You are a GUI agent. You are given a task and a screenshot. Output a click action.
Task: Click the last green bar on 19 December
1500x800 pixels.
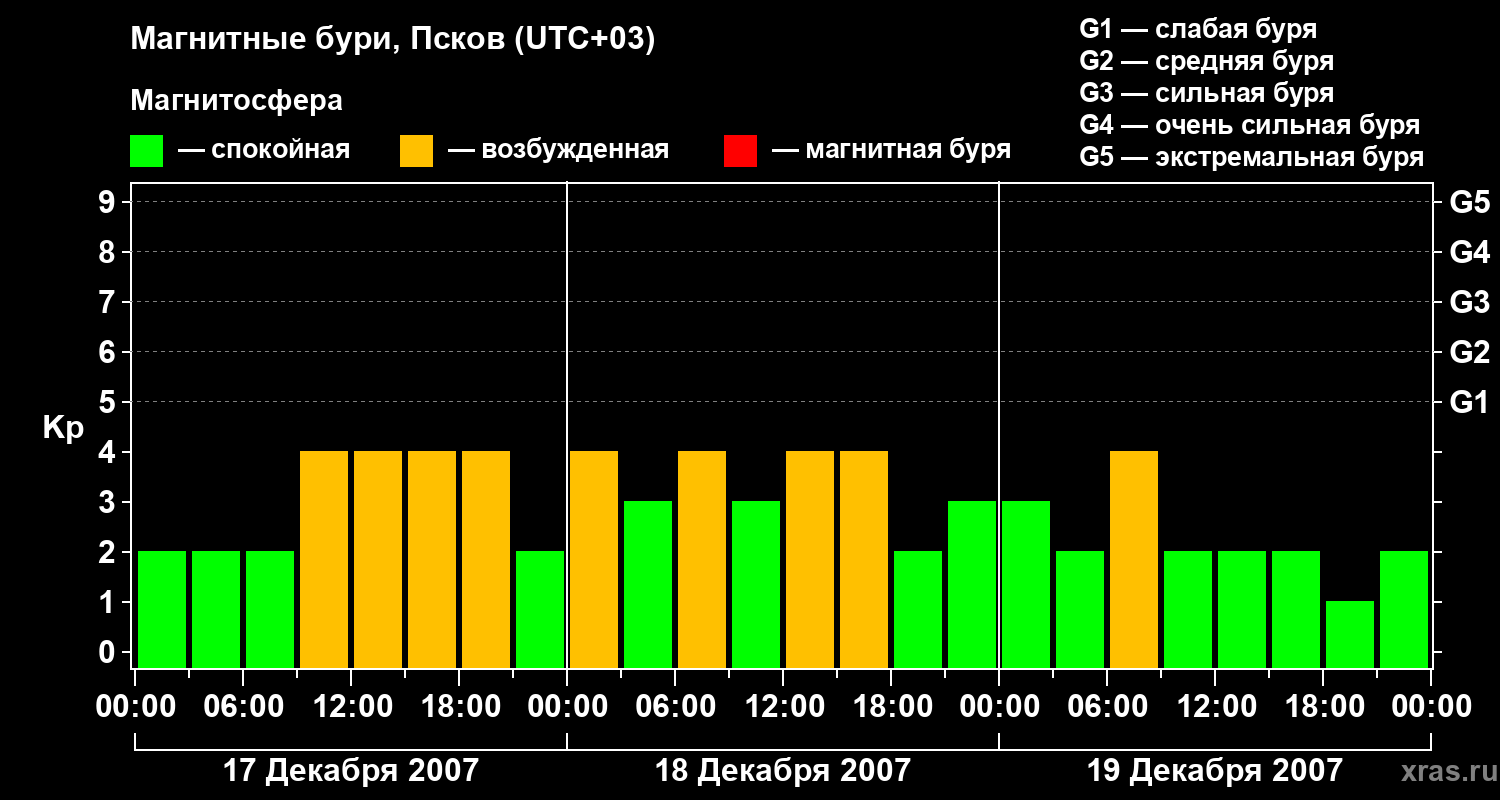tap(1403, 609)
